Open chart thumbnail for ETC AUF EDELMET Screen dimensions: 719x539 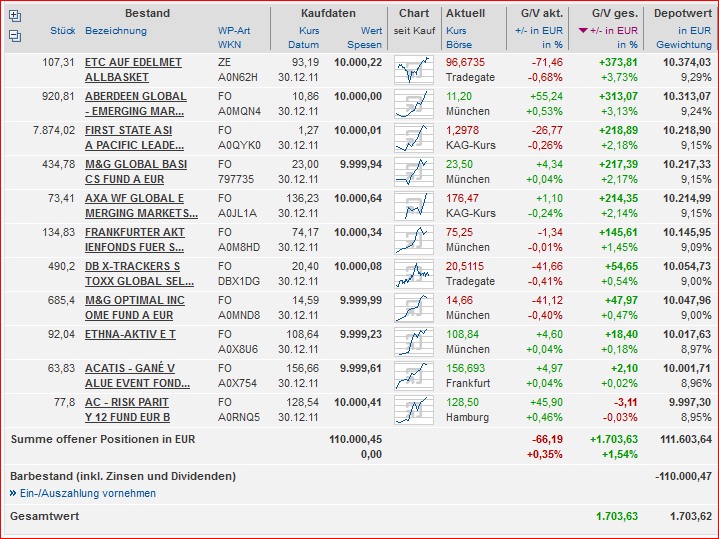click(x=414, y=70)
